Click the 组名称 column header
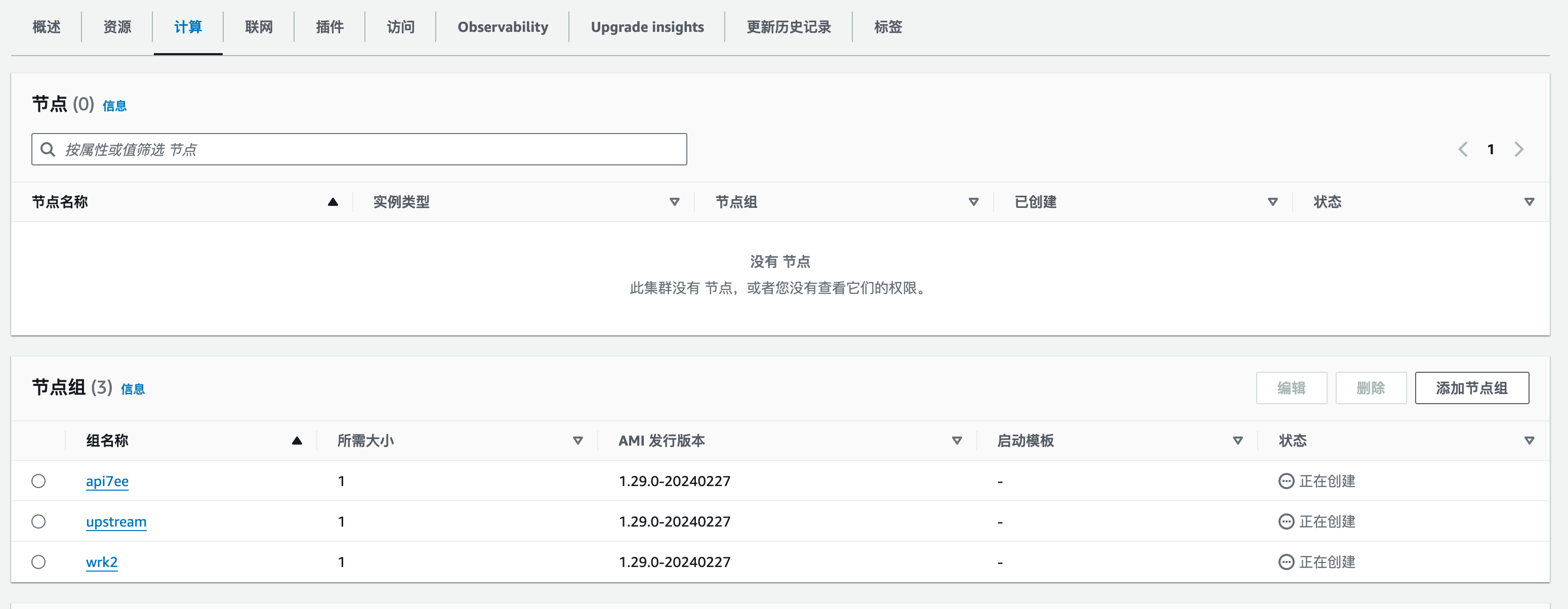The height and width of the screenshot is (609, 1568). [x=107, y=441]
